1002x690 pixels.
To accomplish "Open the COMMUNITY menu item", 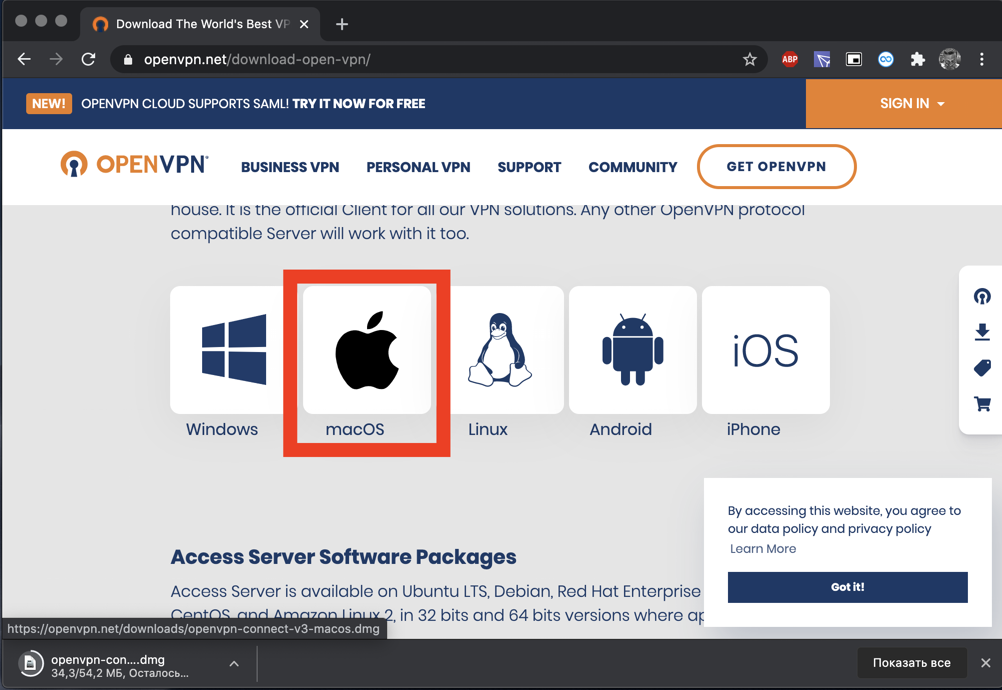I will click(x=632, y=167).
